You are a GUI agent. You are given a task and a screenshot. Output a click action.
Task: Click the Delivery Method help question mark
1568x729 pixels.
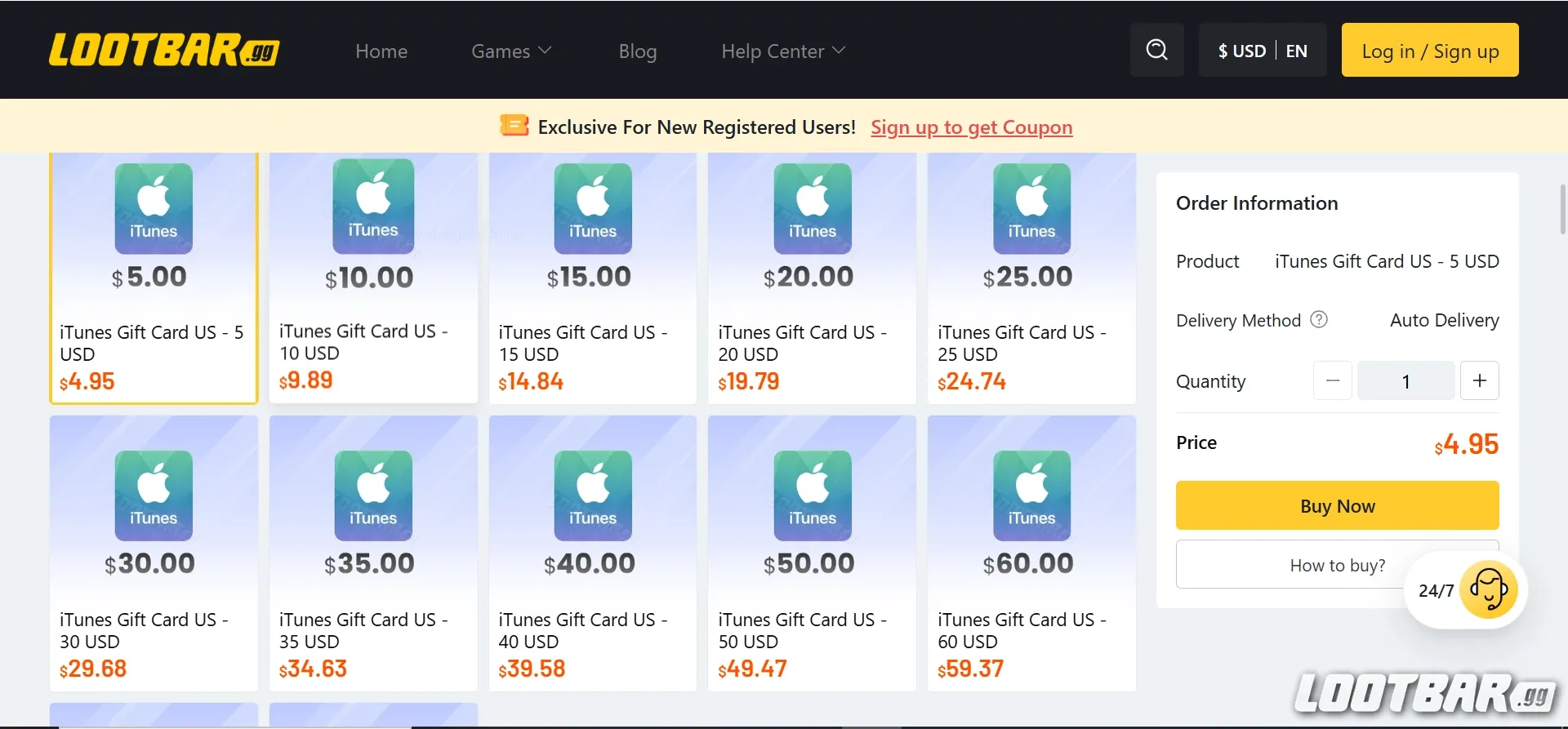(x=1318, y=319)
